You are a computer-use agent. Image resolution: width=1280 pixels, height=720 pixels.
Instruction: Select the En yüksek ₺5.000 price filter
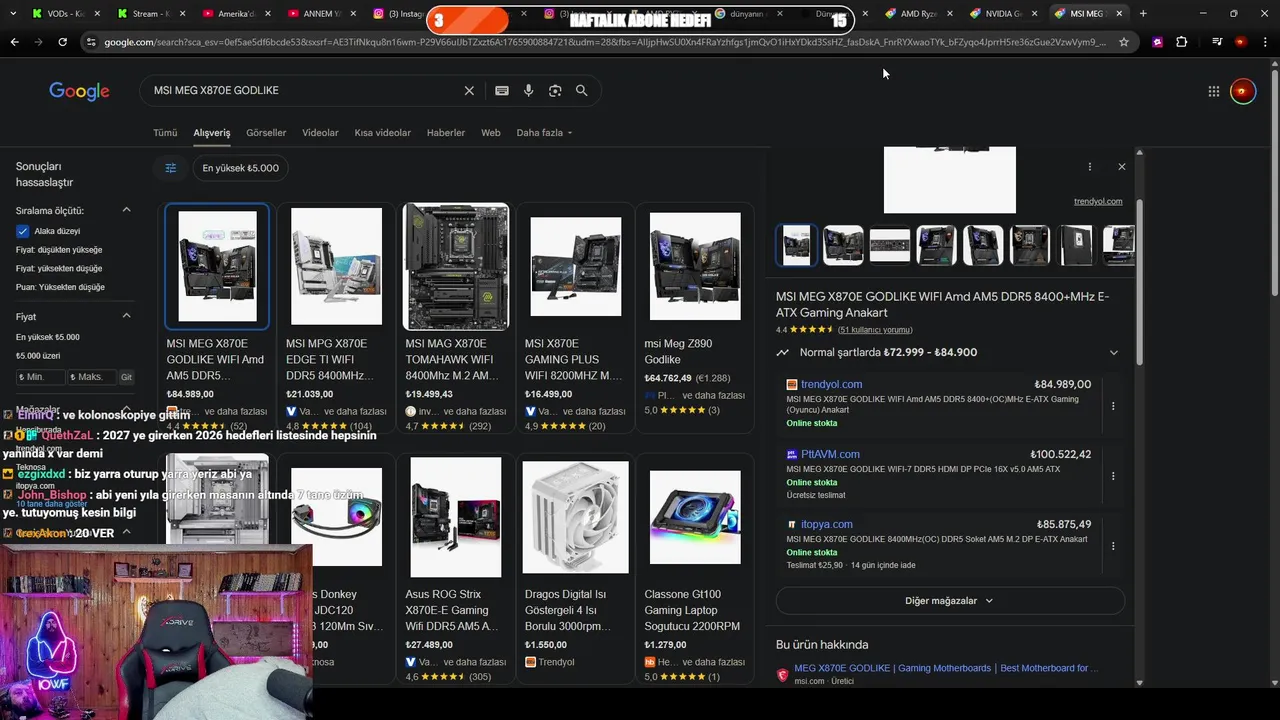click(47, 338)
